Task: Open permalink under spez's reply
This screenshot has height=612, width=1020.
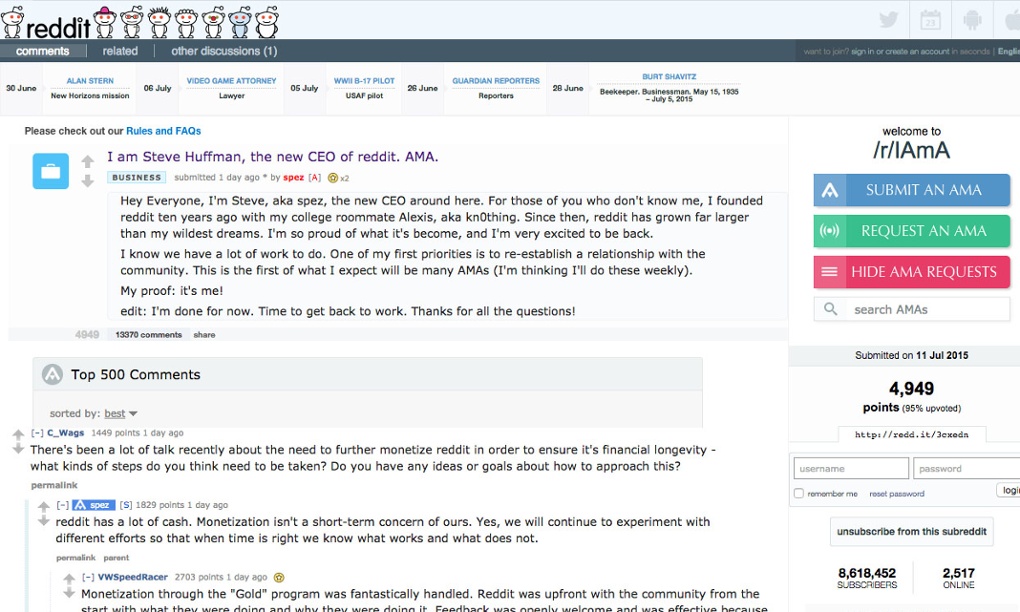Action: coord(75,558)
